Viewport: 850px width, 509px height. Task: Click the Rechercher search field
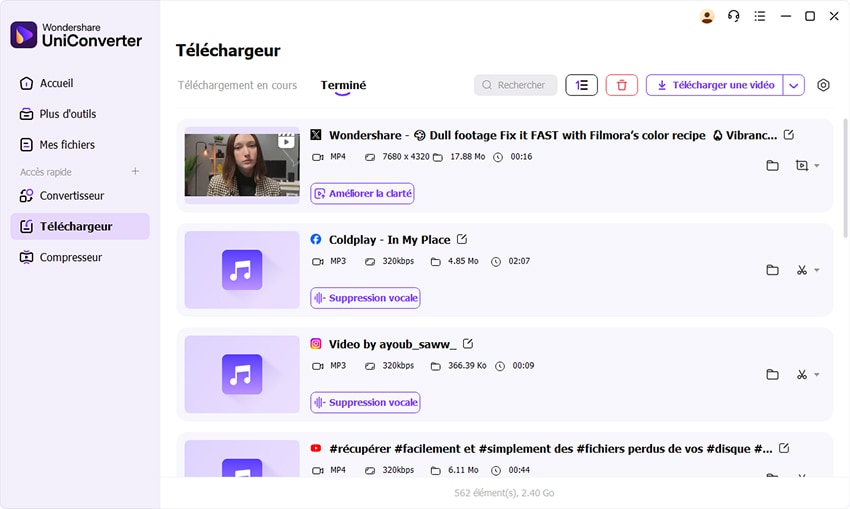(x=515, y=85)
